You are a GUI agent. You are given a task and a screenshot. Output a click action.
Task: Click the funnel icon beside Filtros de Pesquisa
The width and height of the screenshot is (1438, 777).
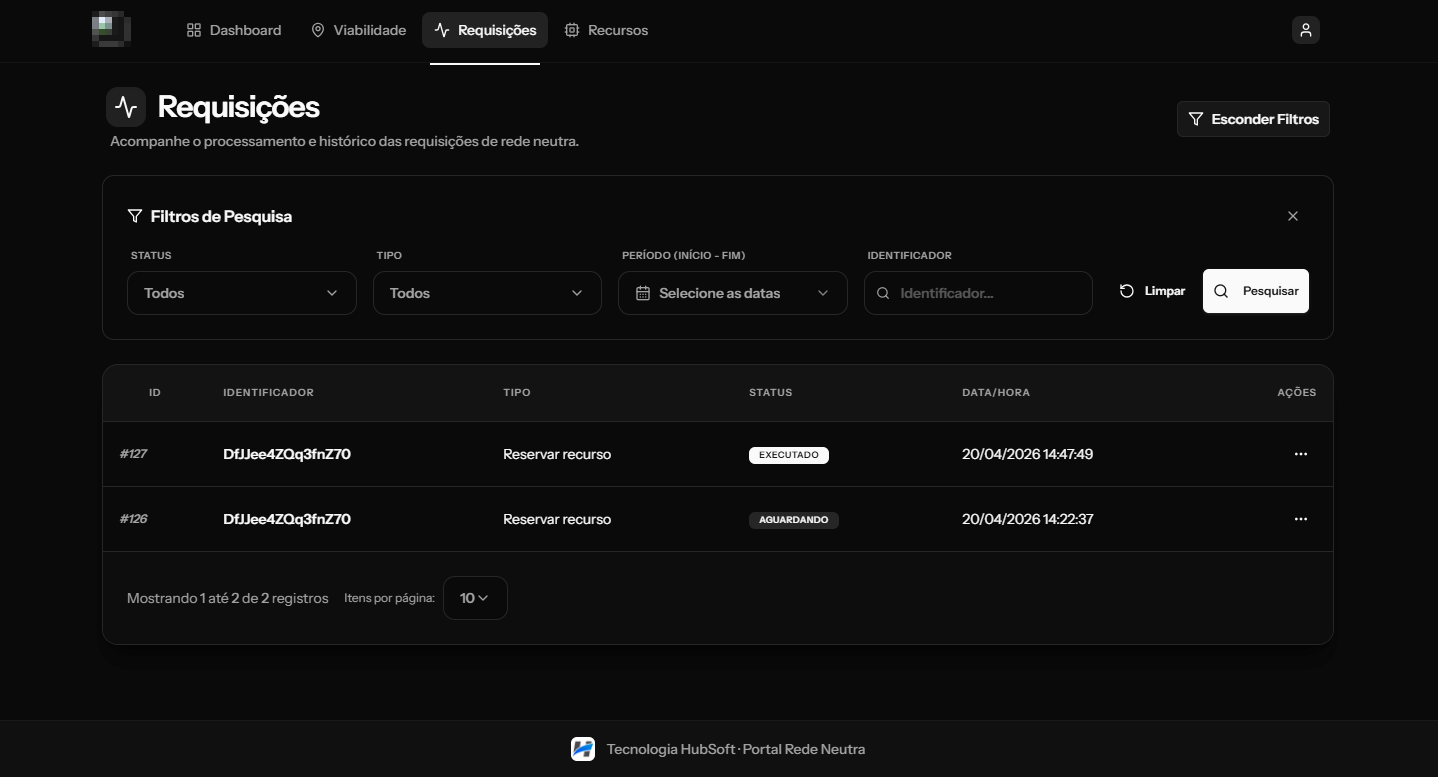[x=135, y=216]
